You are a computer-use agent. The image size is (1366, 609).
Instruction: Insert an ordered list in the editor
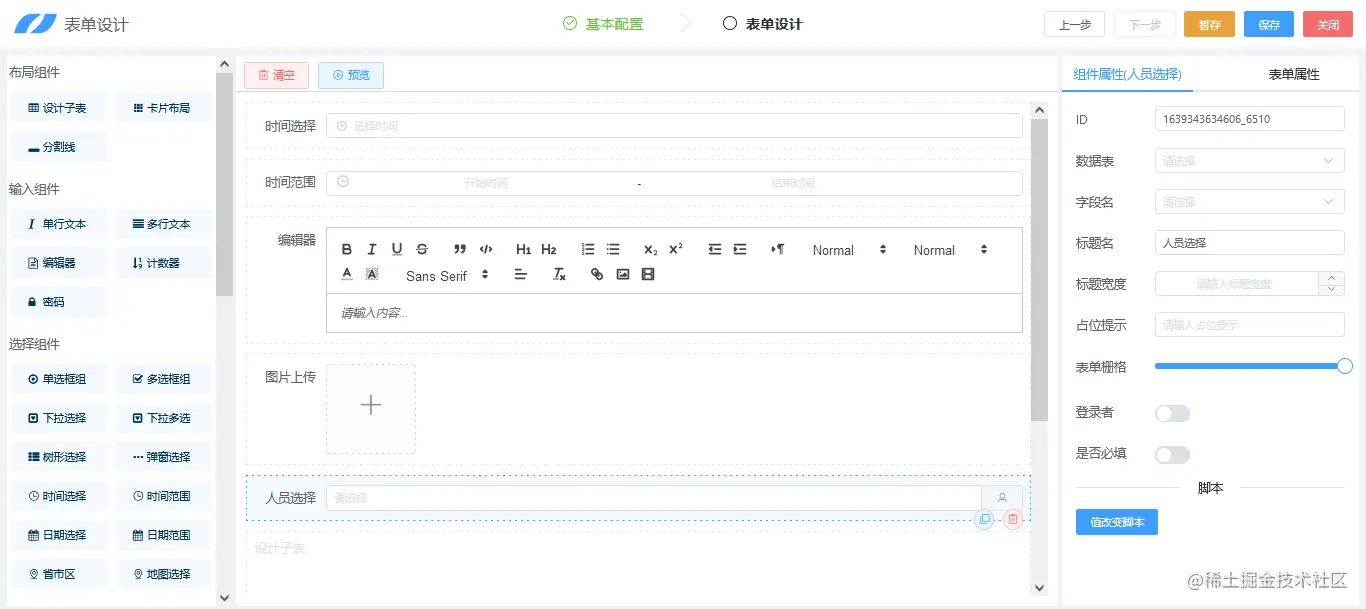click(x=588, y=250)
